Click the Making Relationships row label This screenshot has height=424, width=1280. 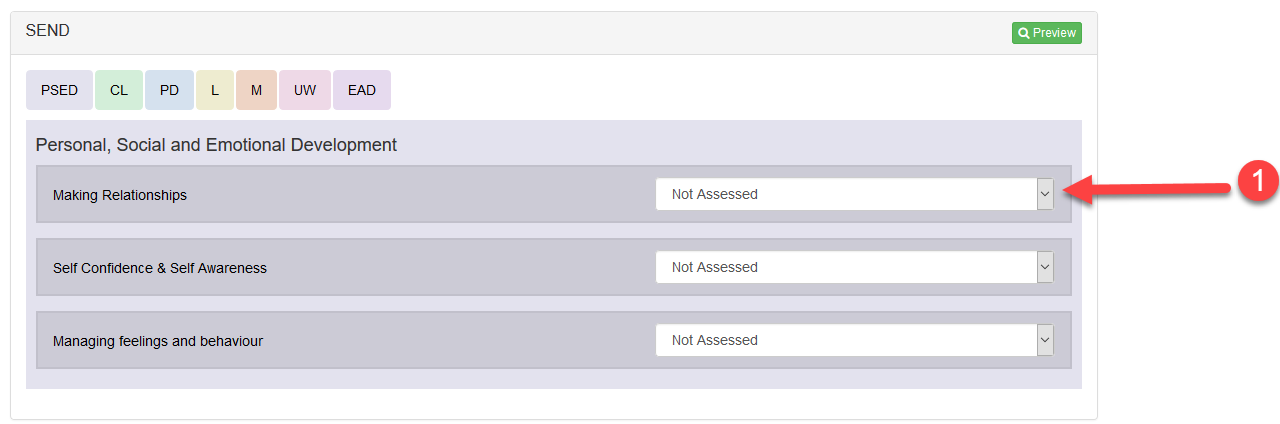pyautogui.click(x=120, y=195)
